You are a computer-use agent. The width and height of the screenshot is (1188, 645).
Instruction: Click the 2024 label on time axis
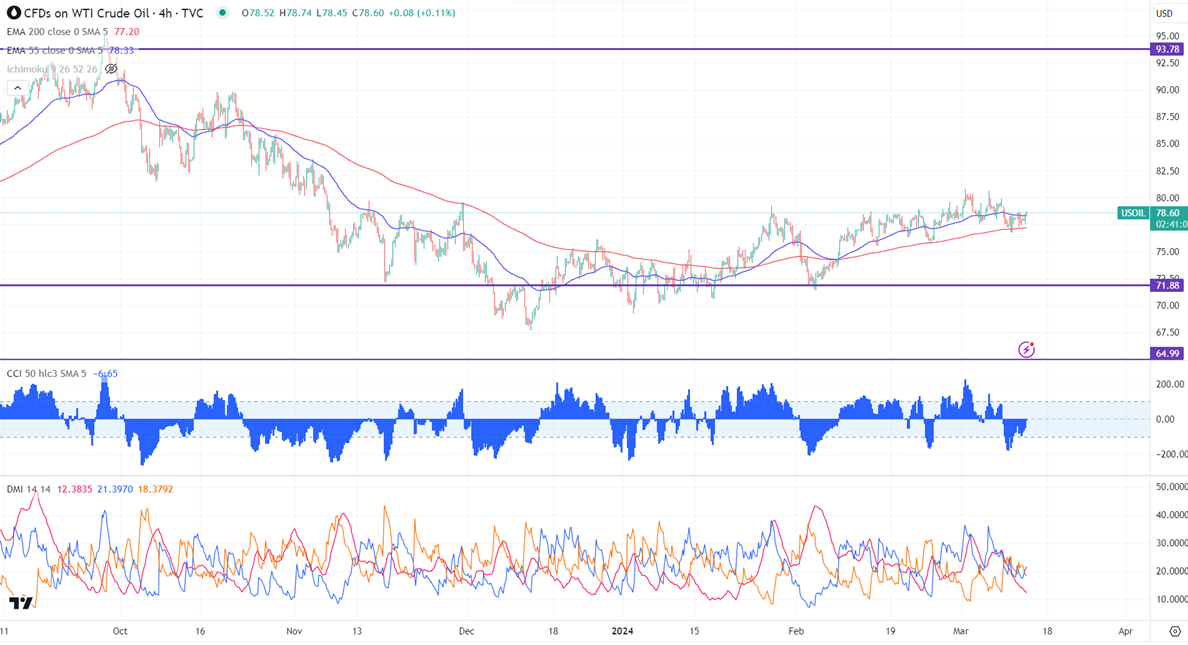point(623,631)
